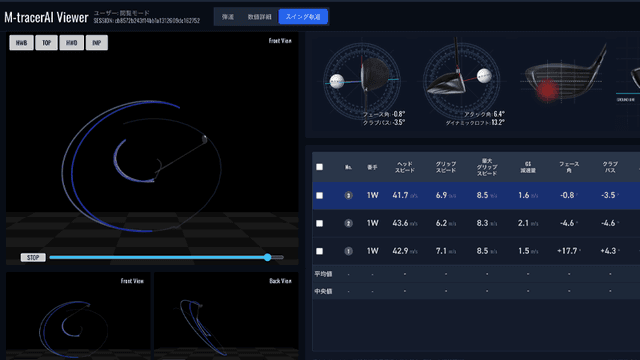The height and width of the screenshot is (360, 640).
Task: Click the 平均値 row label
Action: point(323,274)
